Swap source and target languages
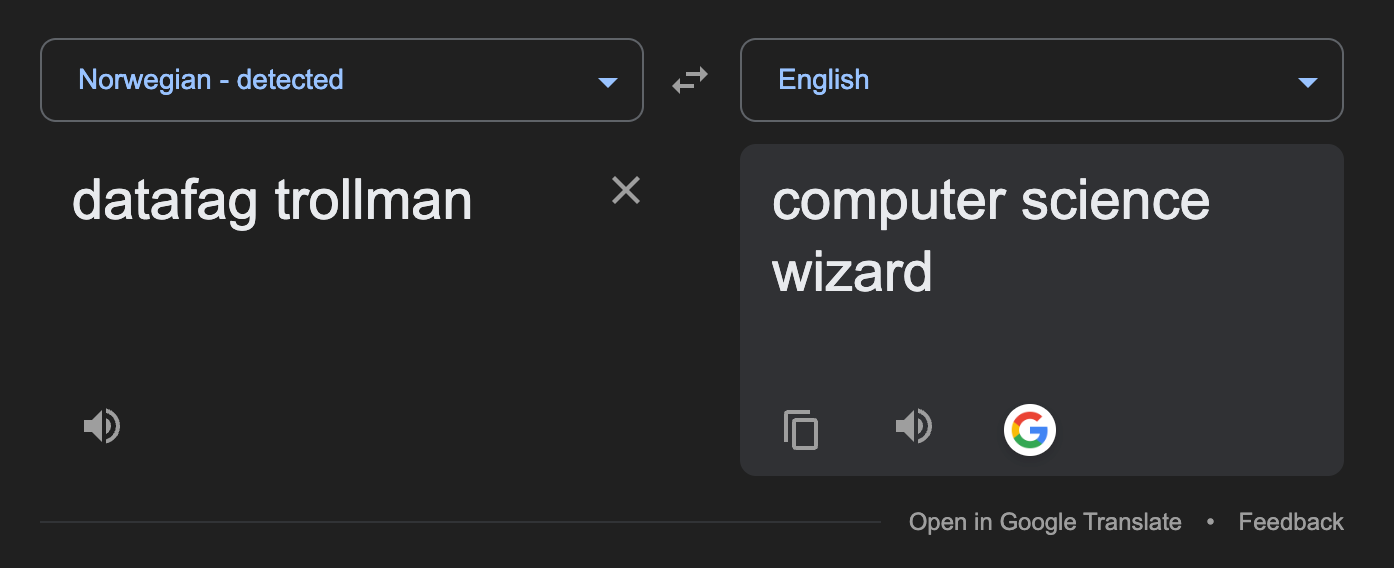 [x=690, y=80]
